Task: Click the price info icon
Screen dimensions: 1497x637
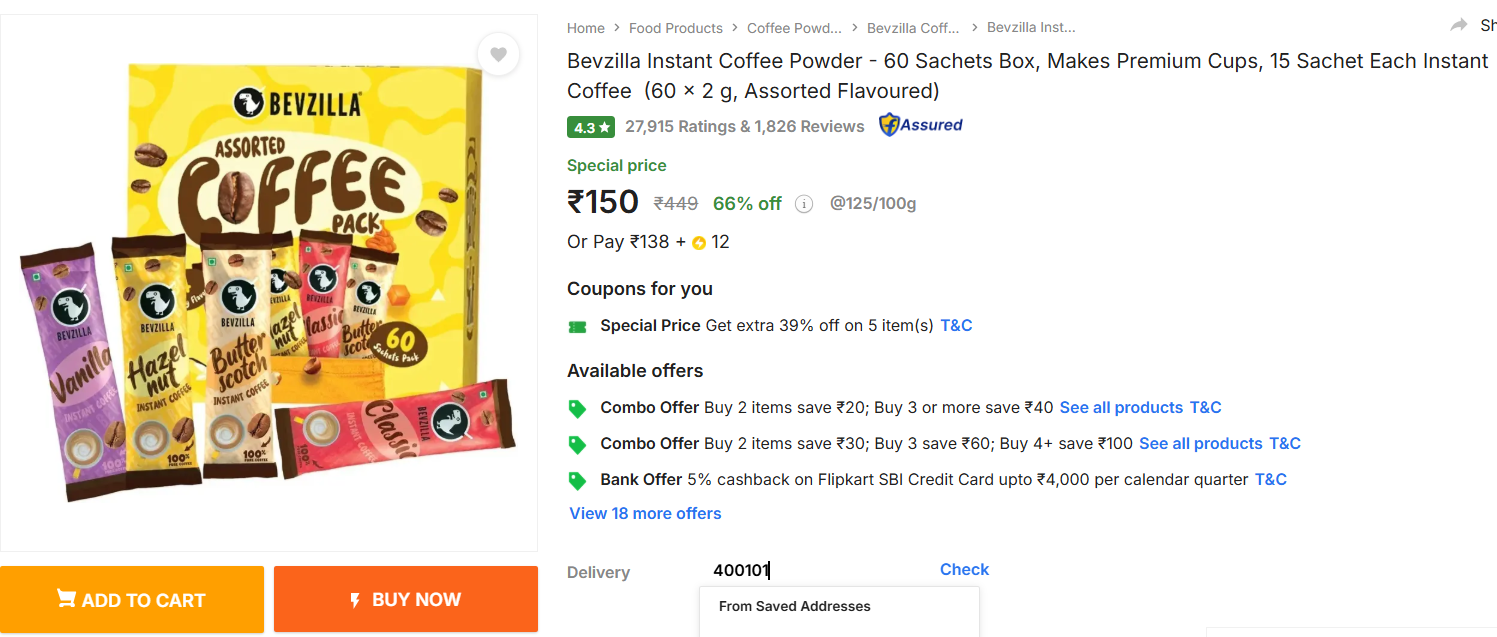Action: click(803, 204)
